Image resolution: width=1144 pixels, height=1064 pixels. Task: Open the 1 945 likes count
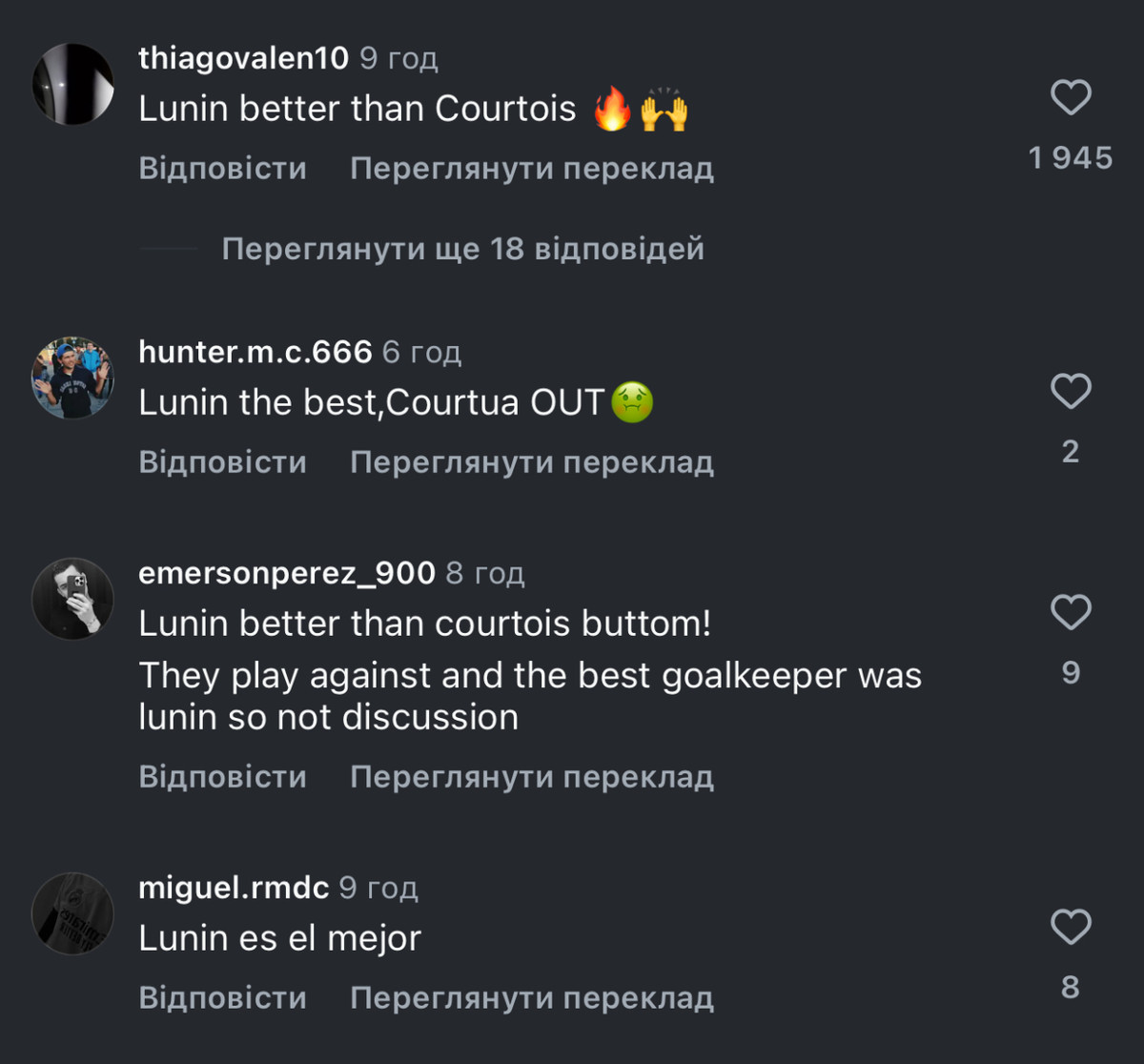(x=1070, y=157)
